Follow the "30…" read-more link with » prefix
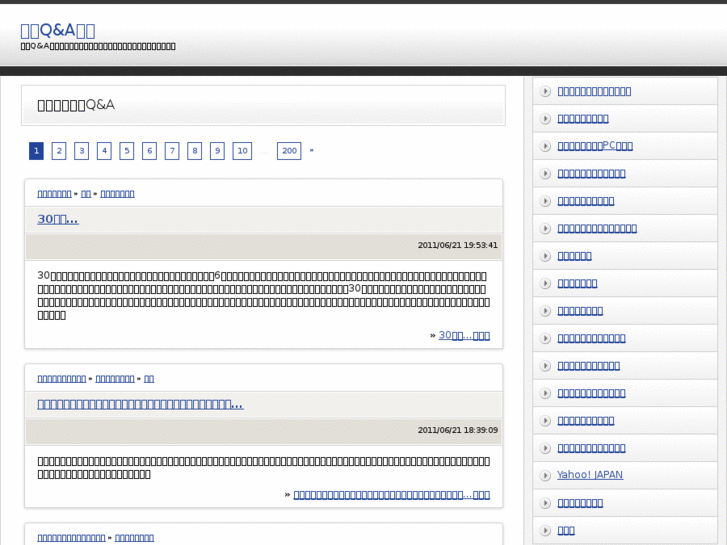Viewport: 727px width, 545px height. [464, 335]
